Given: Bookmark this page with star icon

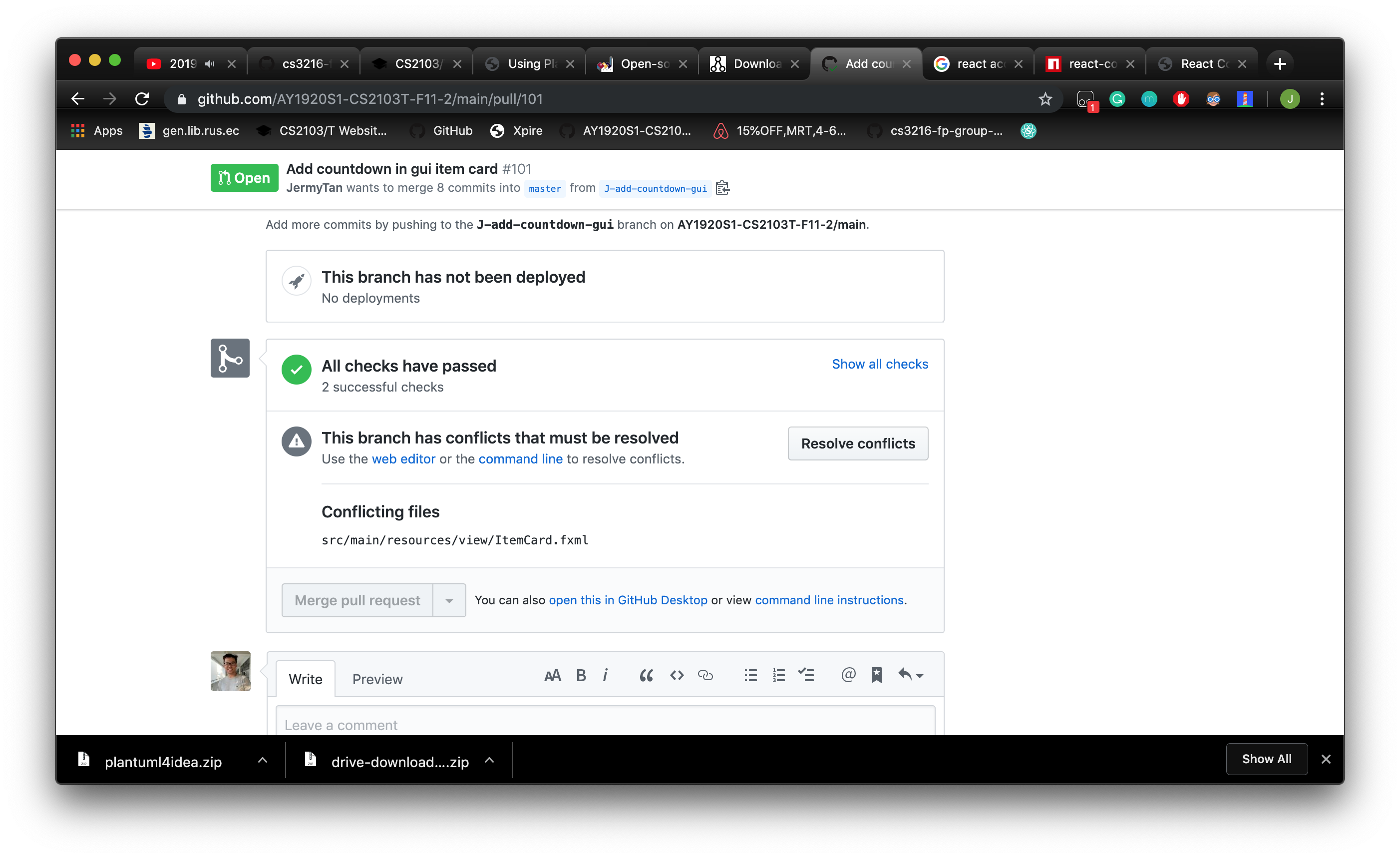Looking at the screenshot, I should pos(1045,99).
